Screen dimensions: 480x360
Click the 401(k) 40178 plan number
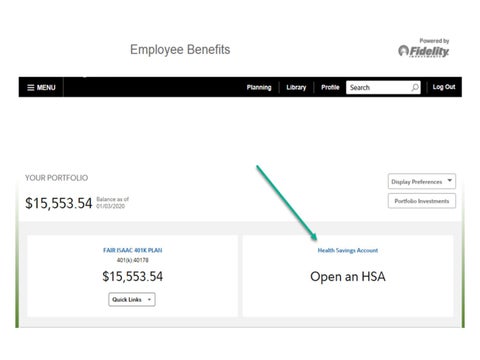pyautogui.click(x=133, y=260)
